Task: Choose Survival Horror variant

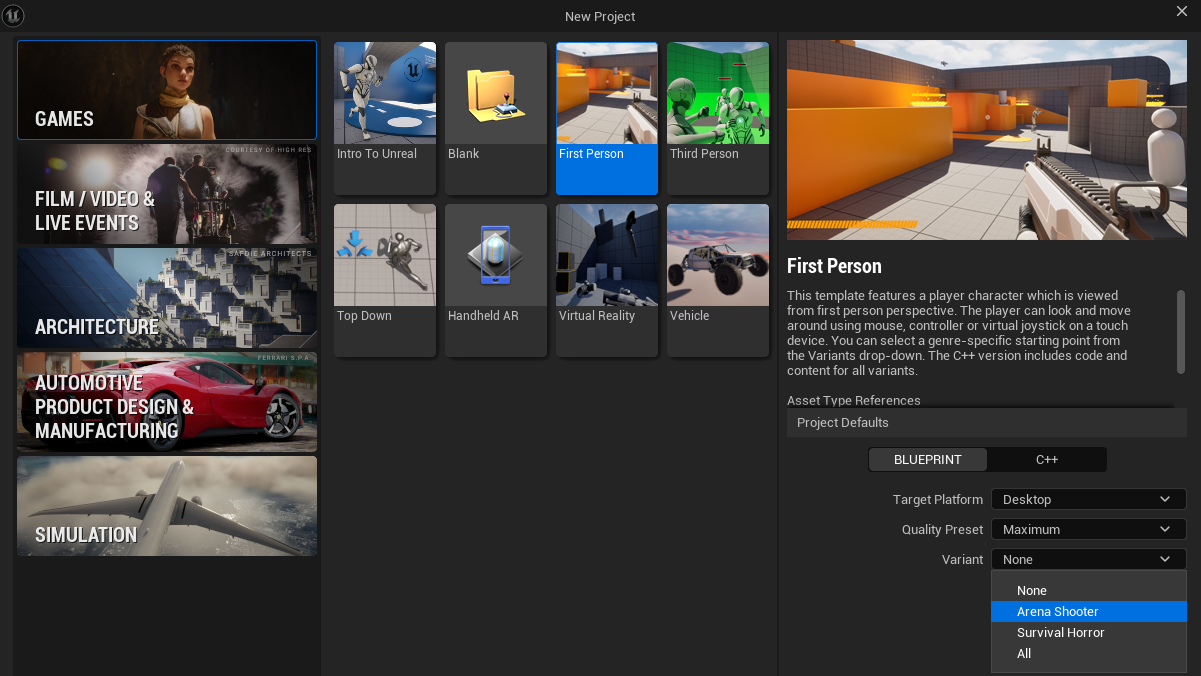Action: click(x=1088, y=633)
